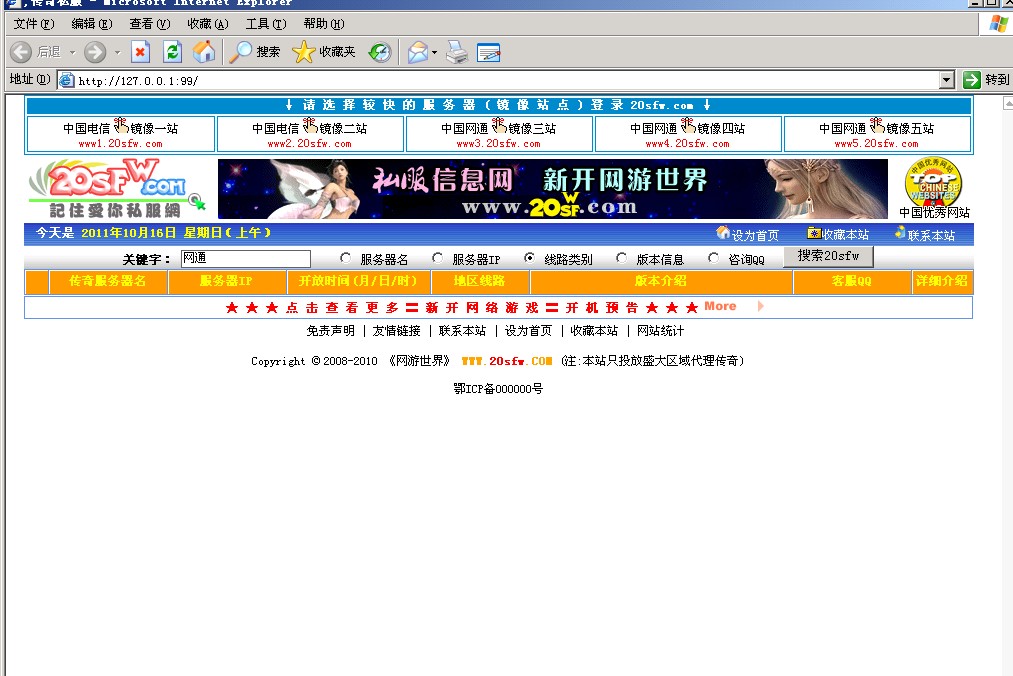Expand the Mail icon dropdown arrow

click(434, 51)
